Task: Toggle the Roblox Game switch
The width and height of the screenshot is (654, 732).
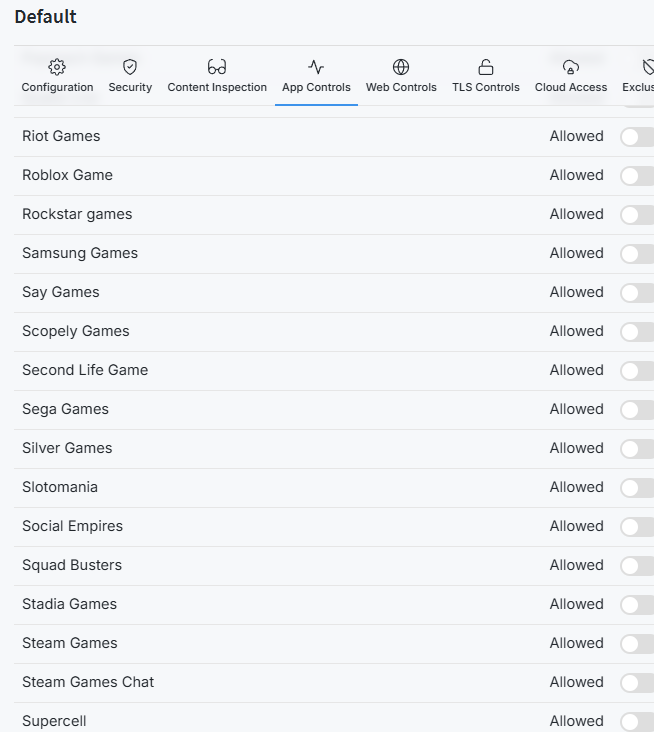Action: [637, 176]
